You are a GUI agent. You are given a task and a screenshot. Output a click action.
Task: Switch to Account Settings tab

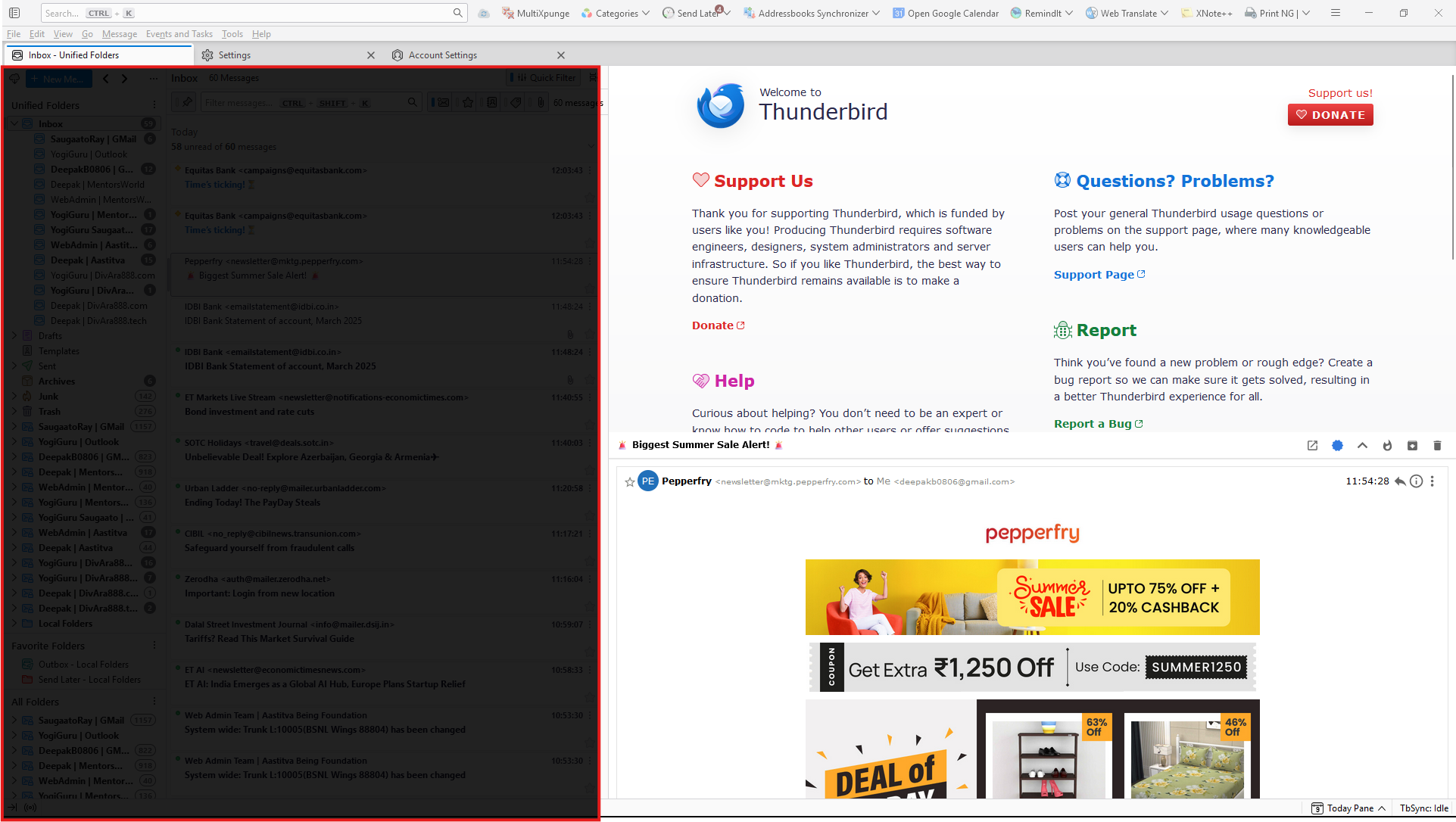click(x=443, y=55)
